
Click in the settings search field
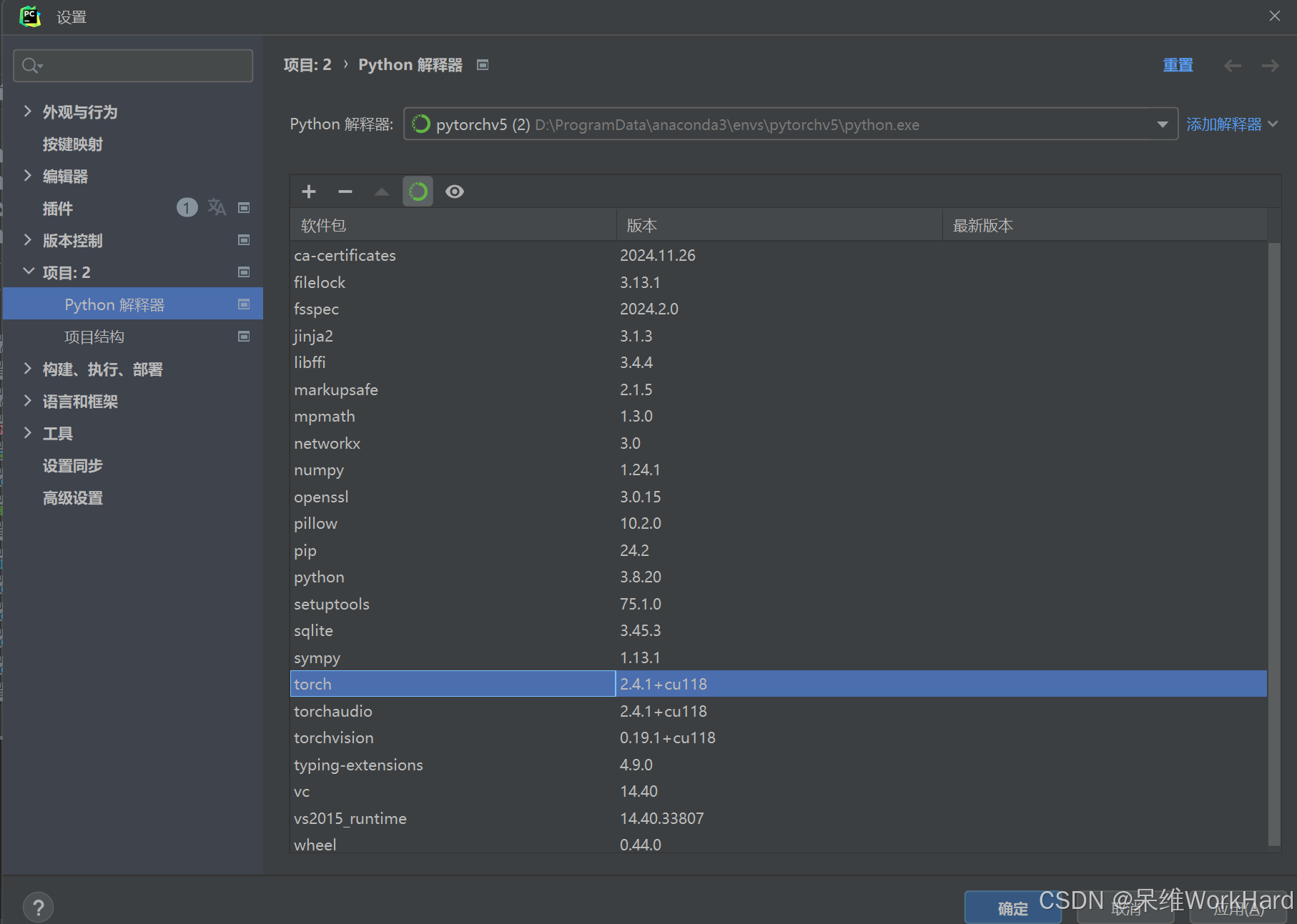[133, 66]
